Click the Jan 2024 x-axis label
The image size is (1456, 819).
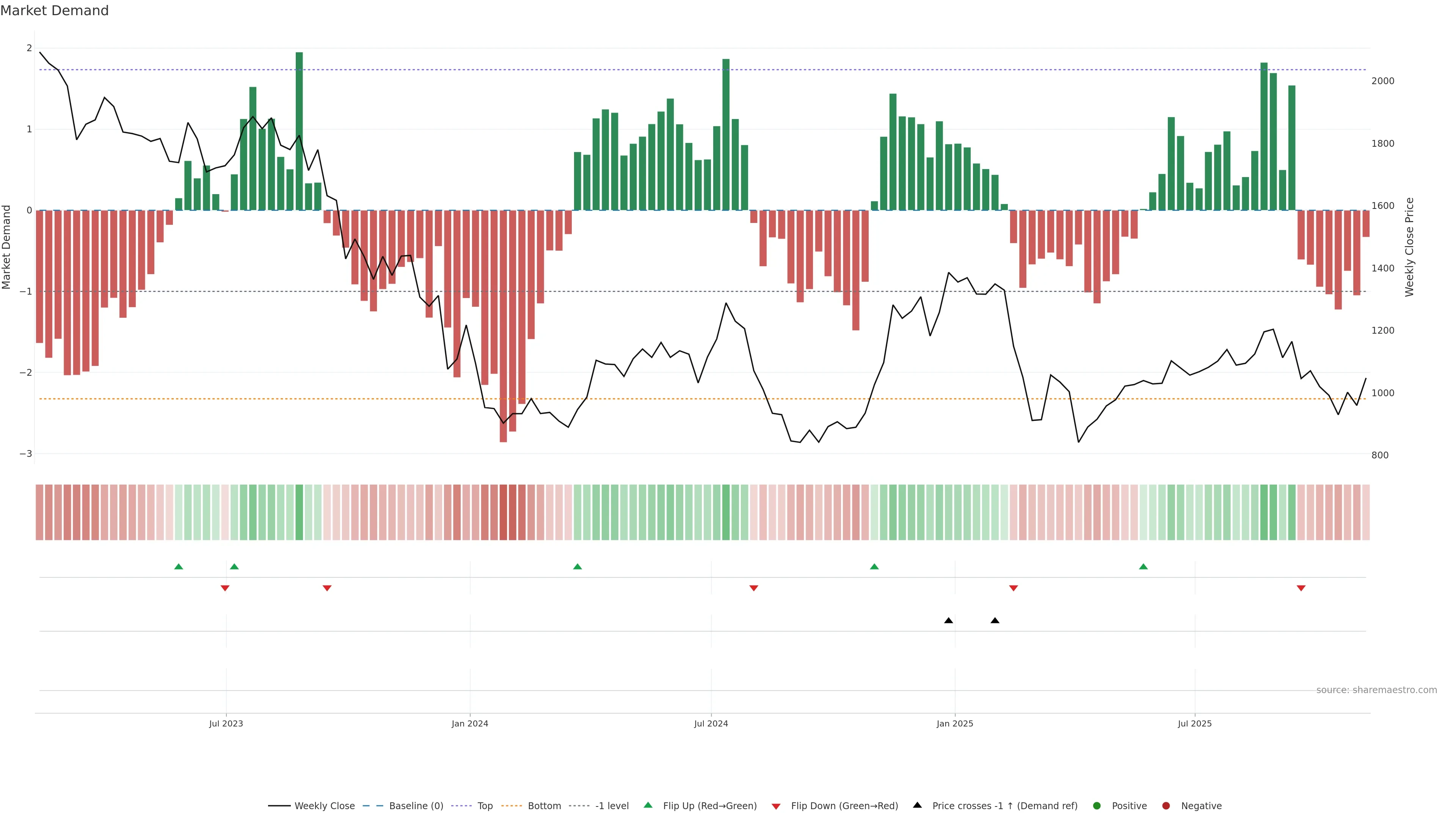pyautogui.click(x=470, y=723)
